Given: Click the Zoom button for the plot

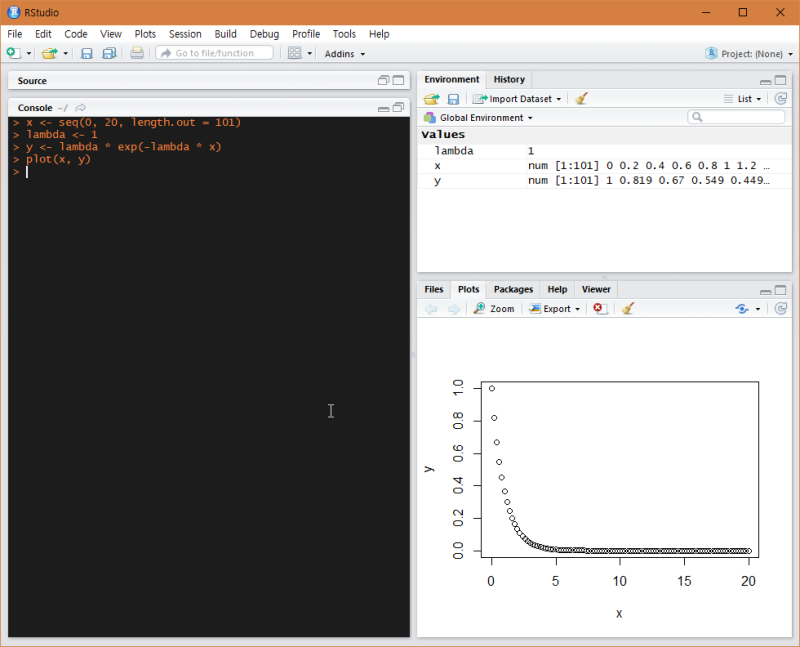Looking at the screenshot, I should coord(494,309).
